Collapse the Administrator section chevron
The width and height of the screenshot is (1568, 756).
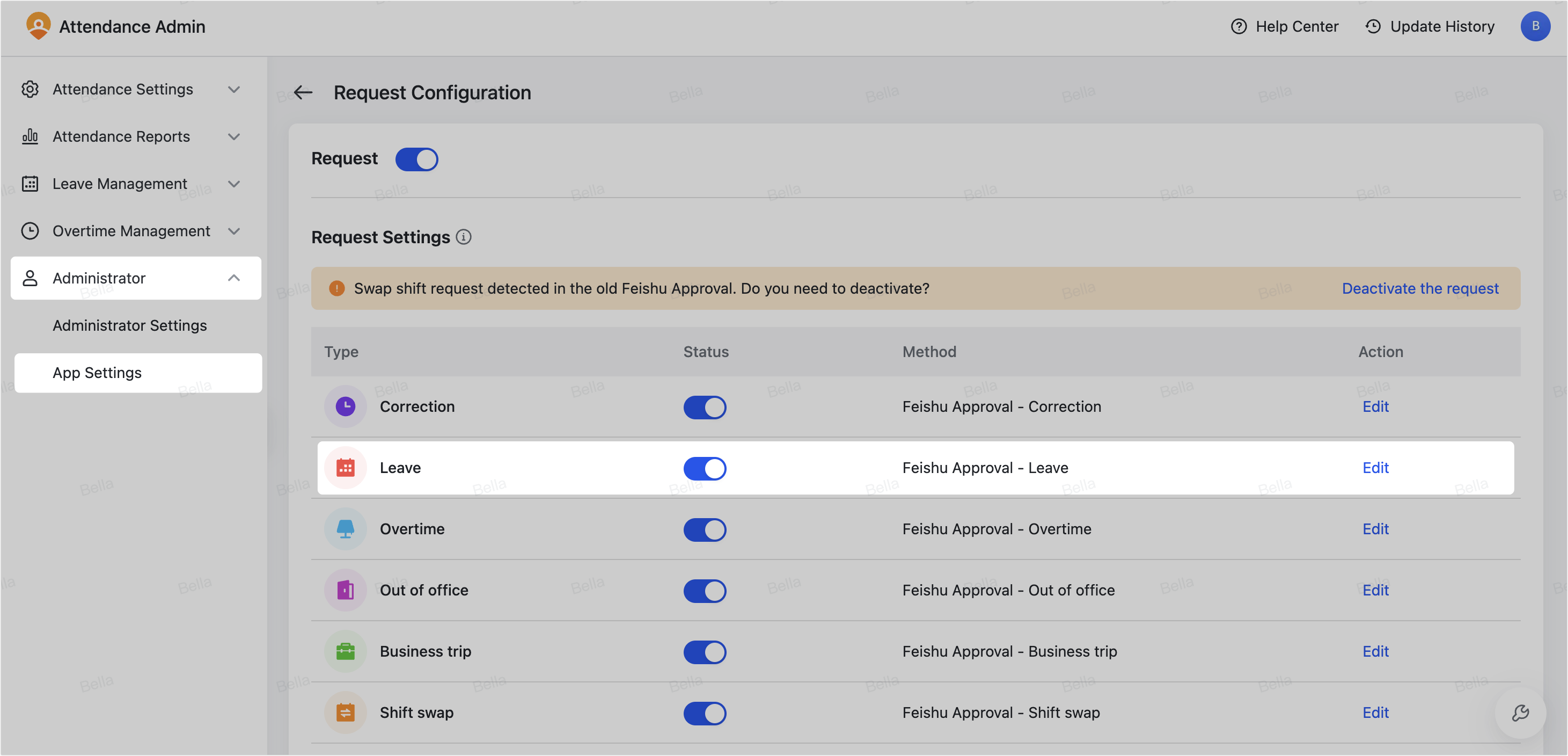[234, 278]
